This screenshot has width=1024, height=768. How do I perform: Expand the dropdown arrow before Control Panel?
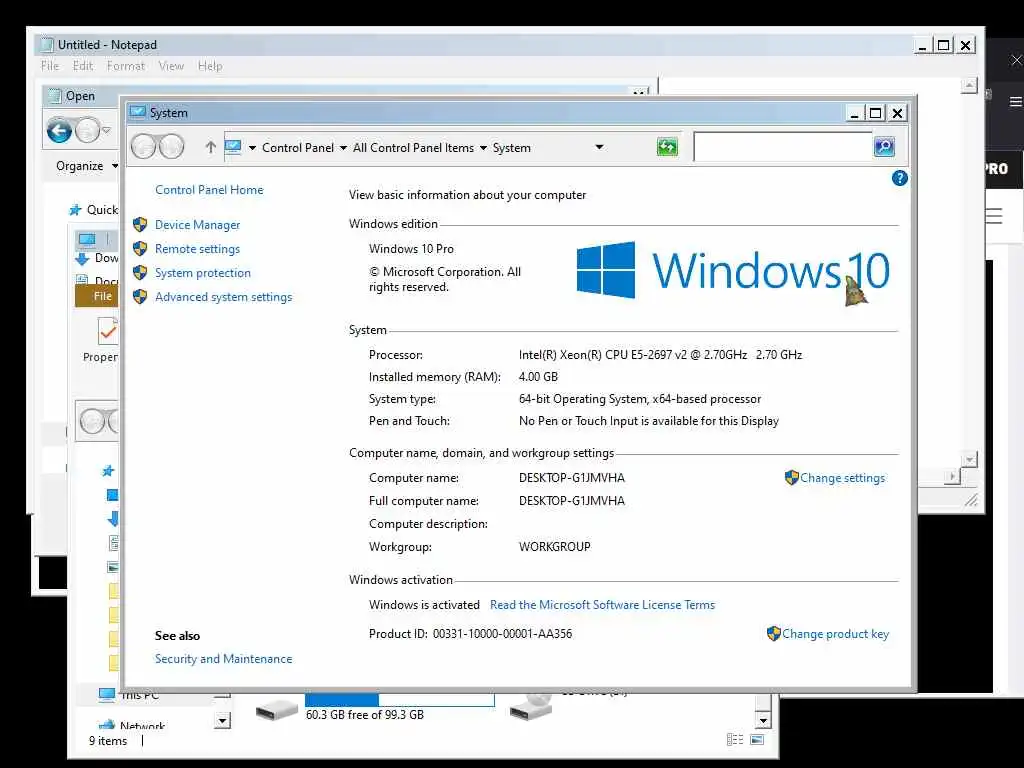252,148
